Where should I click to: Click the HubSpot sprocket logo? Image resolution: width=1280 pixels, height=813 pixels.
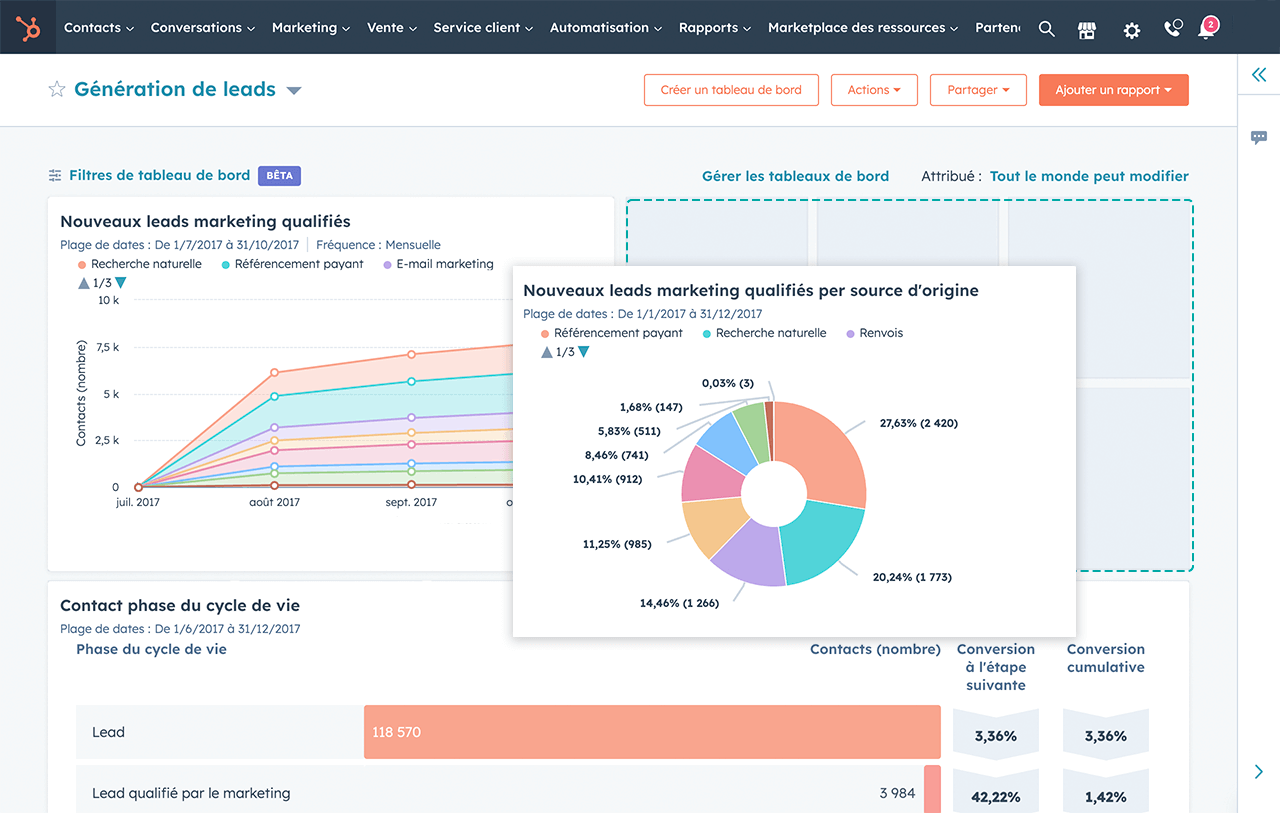tap(29, 28)
